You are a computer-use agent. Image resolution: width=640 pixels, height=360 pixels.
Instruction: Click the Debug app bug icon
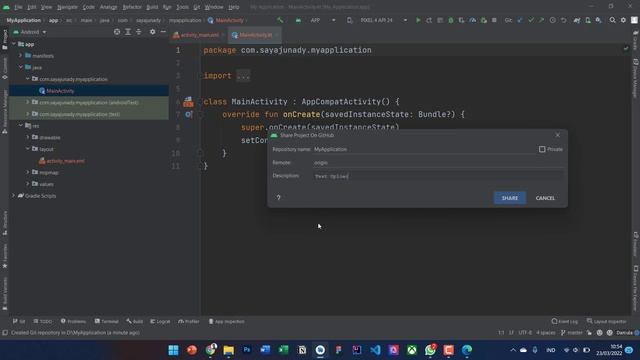coord(451,20)
